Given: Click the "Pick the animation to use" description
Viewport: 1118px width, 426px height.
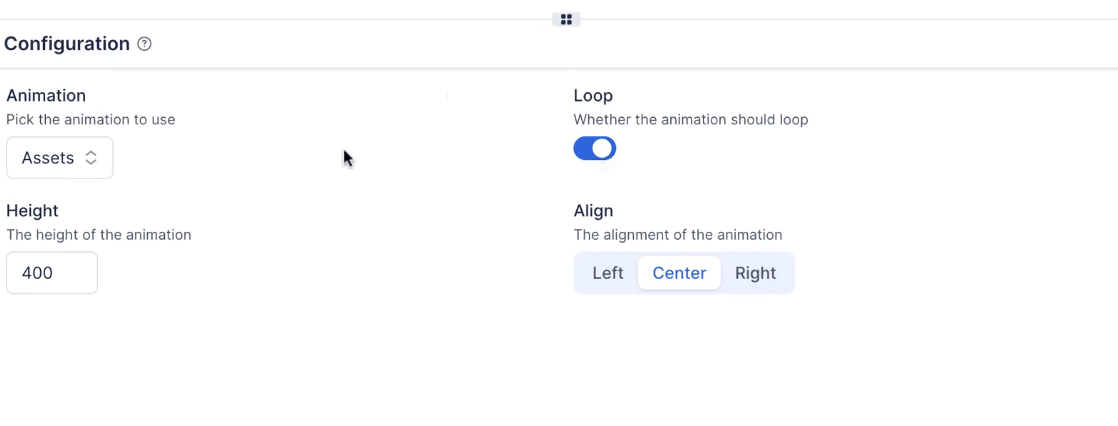Looking at the screenshot, I should [x=90, y=120].
